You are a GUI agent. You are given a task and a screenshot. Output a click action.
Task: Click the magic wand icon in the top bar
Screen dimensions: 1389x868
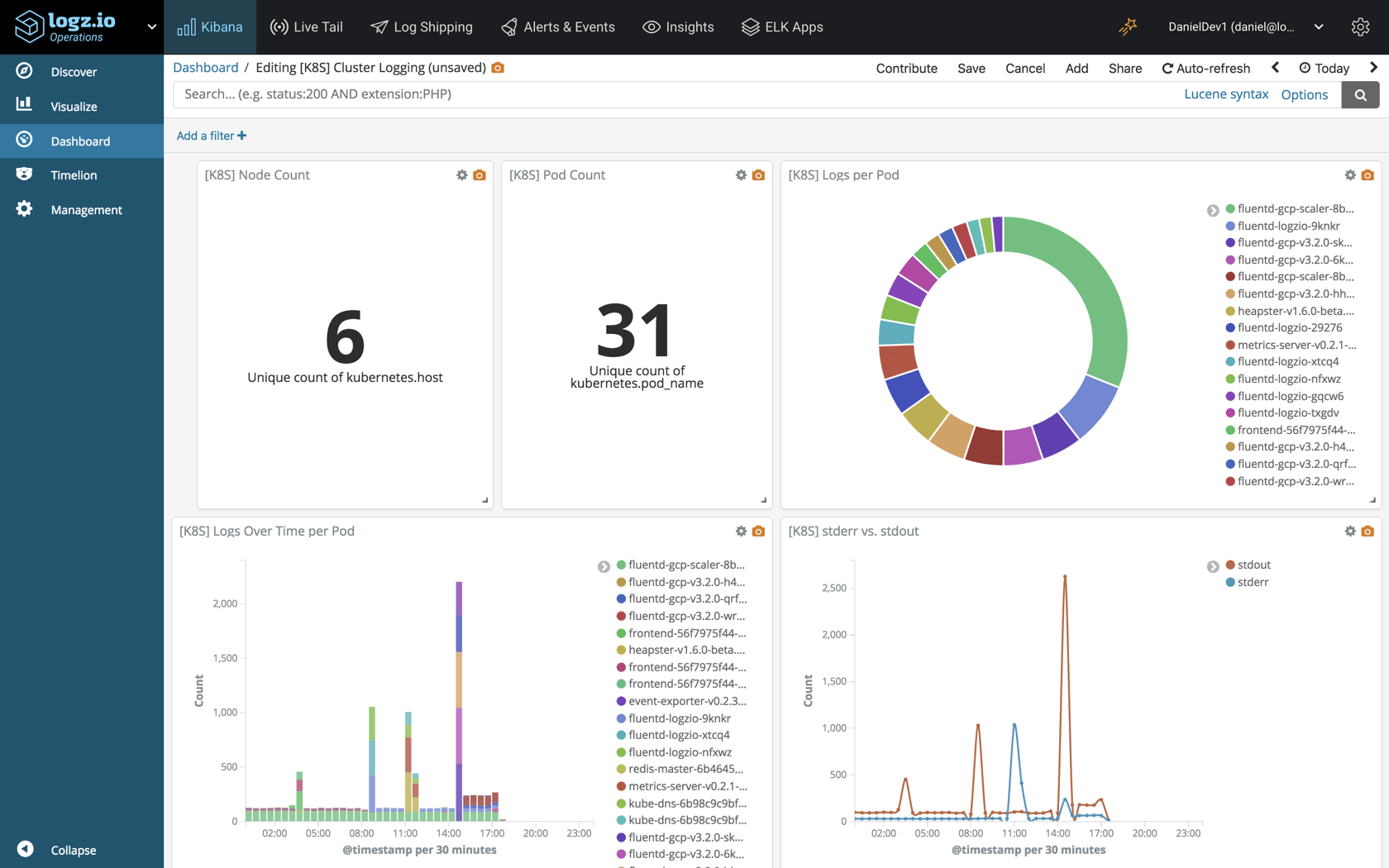point(1127,26)
